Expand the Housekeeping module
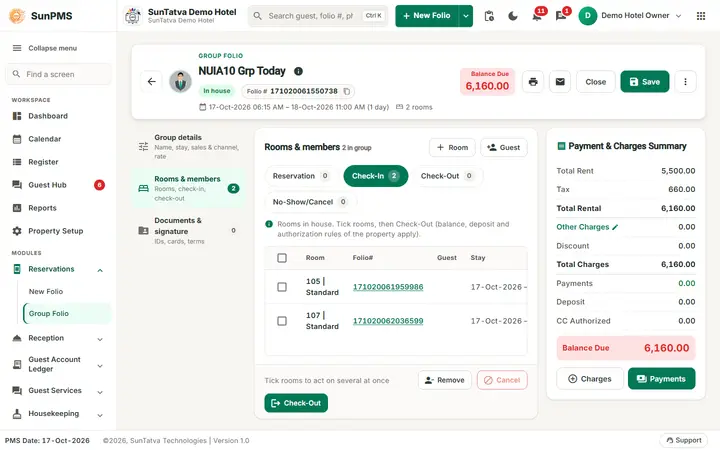 pos(100,415)
